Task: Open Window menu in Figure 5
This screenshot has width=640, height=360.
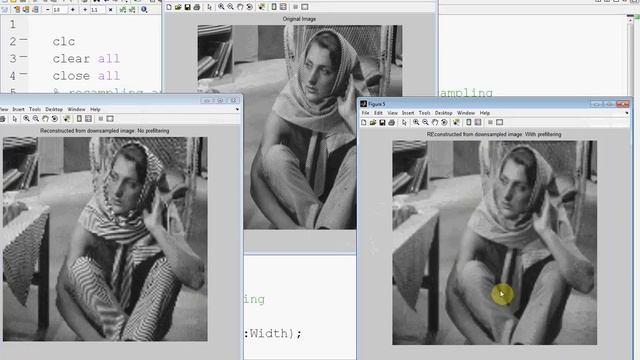Action: 466,113
